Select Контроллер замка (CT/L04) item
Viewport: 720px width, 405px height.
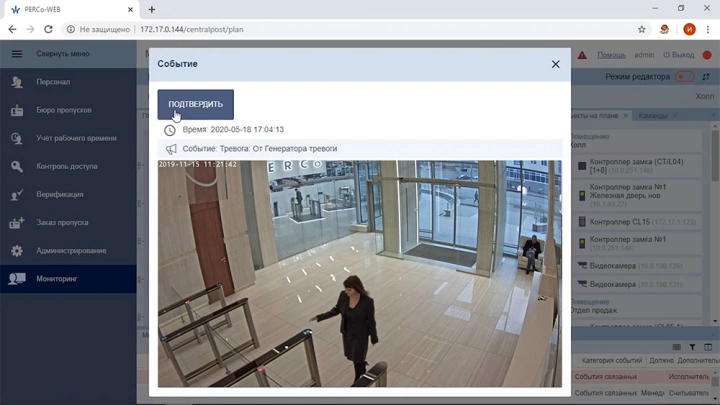636,166
